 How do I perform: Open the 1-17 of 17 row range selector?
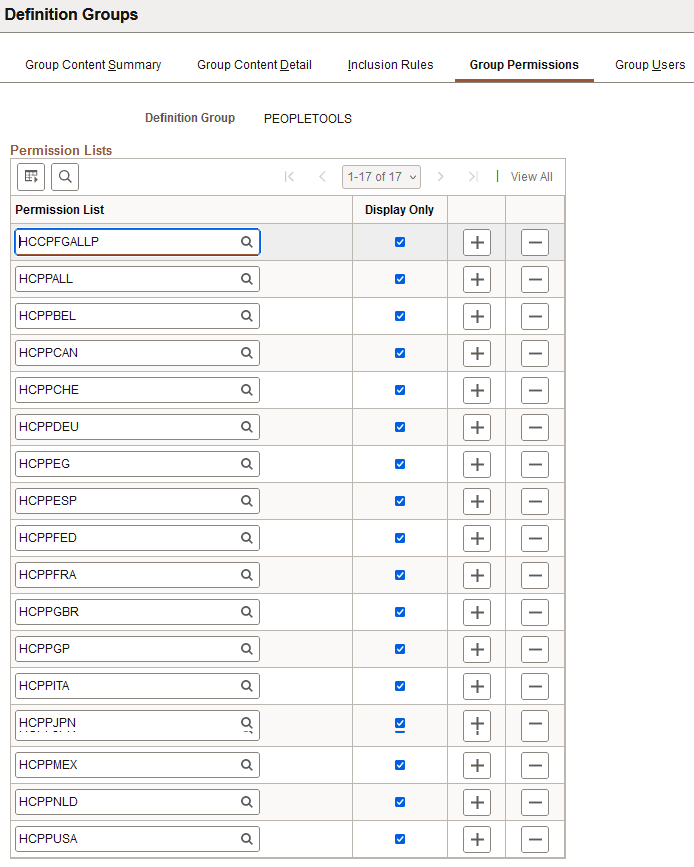click(x=381, y=176)
